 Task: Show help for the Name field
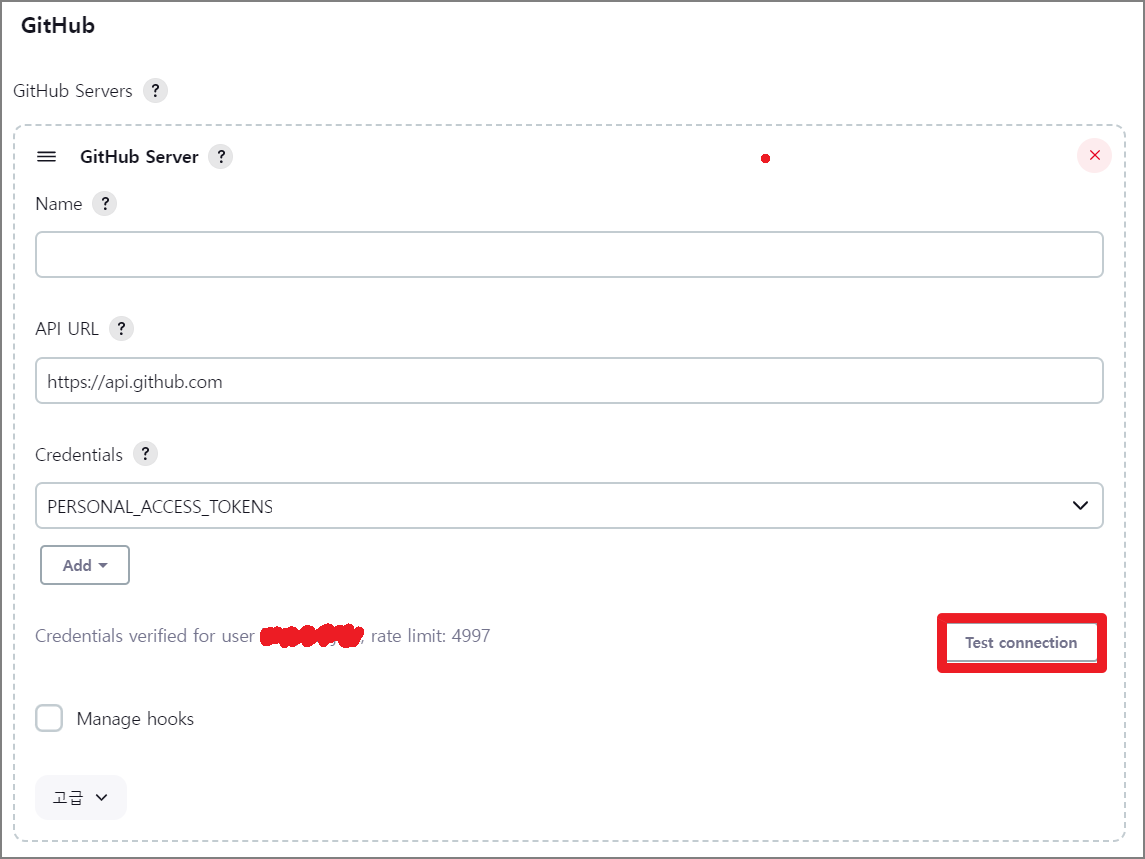pyautogui.click(x=104, y=204)
